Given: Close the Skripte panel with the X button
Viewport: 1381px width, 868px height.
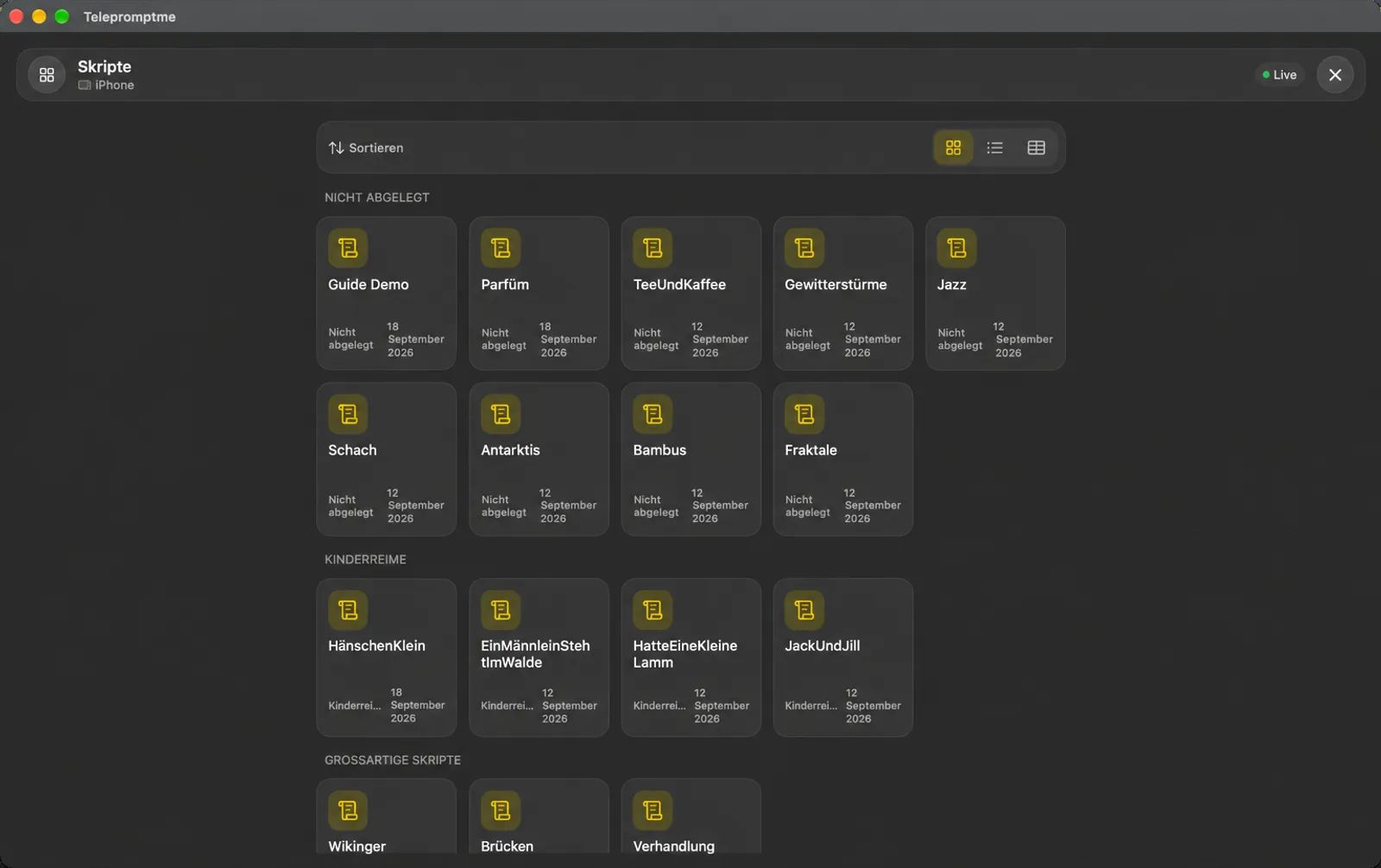Looking at the screenshot, I should tap(1335, 75).
